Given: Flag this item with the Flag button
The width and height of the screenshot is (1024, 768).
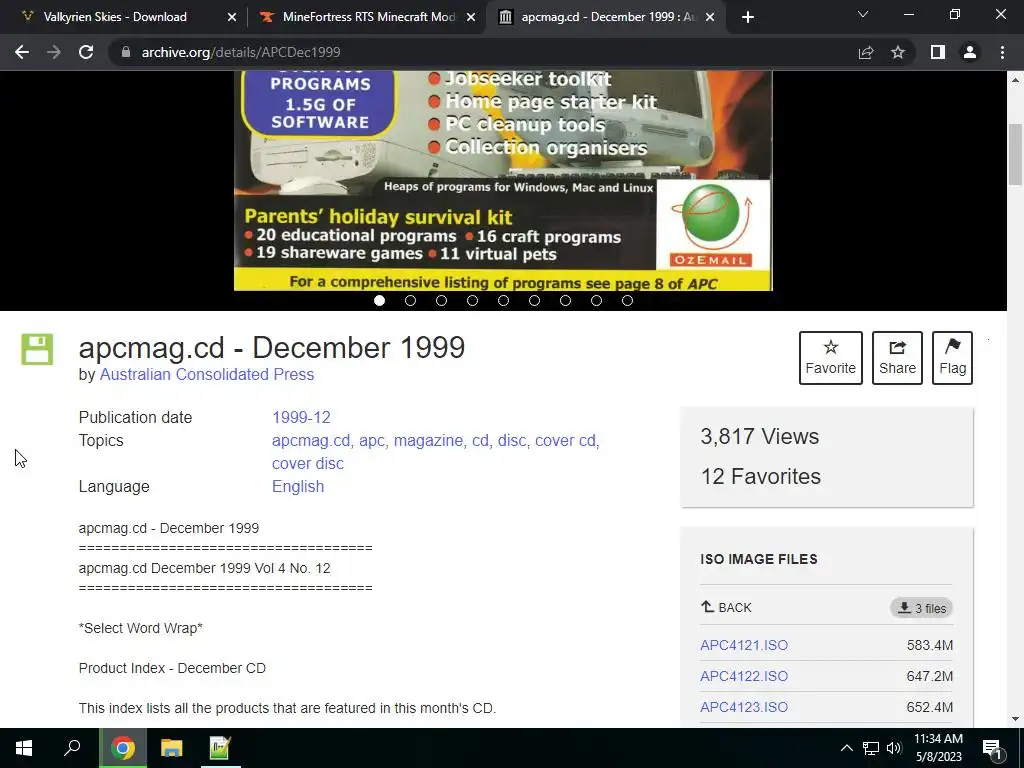Looking at the screenshot, I should tap(952, 358).
